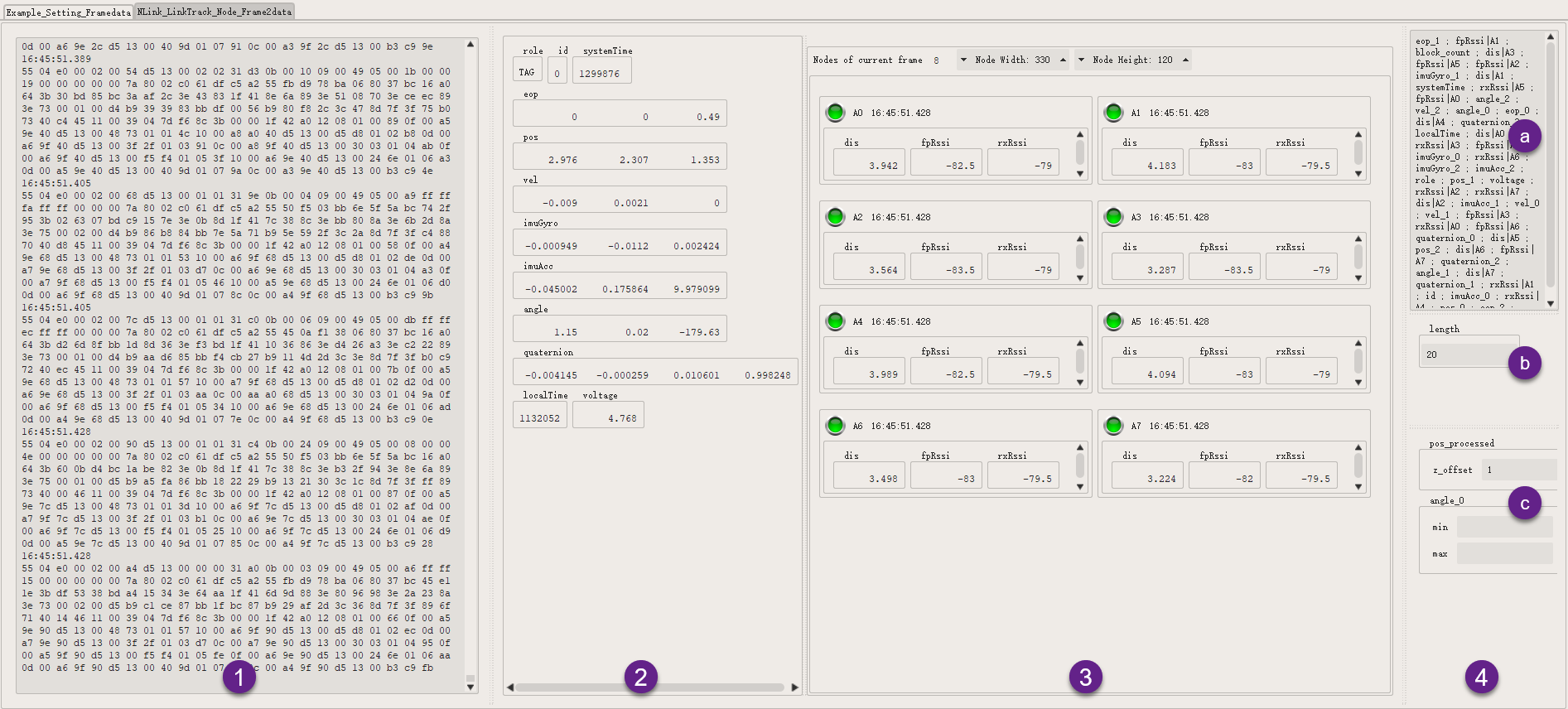Click the length field showing 20
The image size is (1568, 709).
(x=1469, y=354)
